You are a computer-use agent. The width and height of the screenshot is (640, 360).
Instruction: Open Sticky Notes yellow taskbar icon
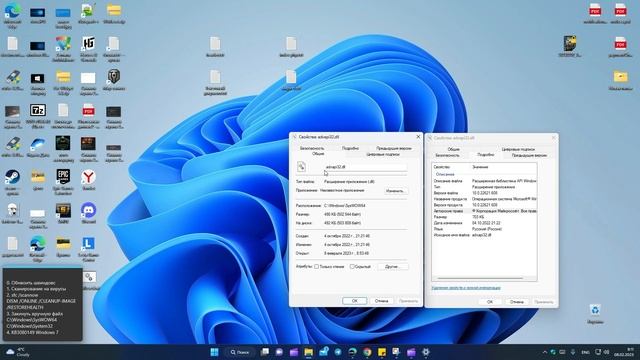click(x=382, y=352)
